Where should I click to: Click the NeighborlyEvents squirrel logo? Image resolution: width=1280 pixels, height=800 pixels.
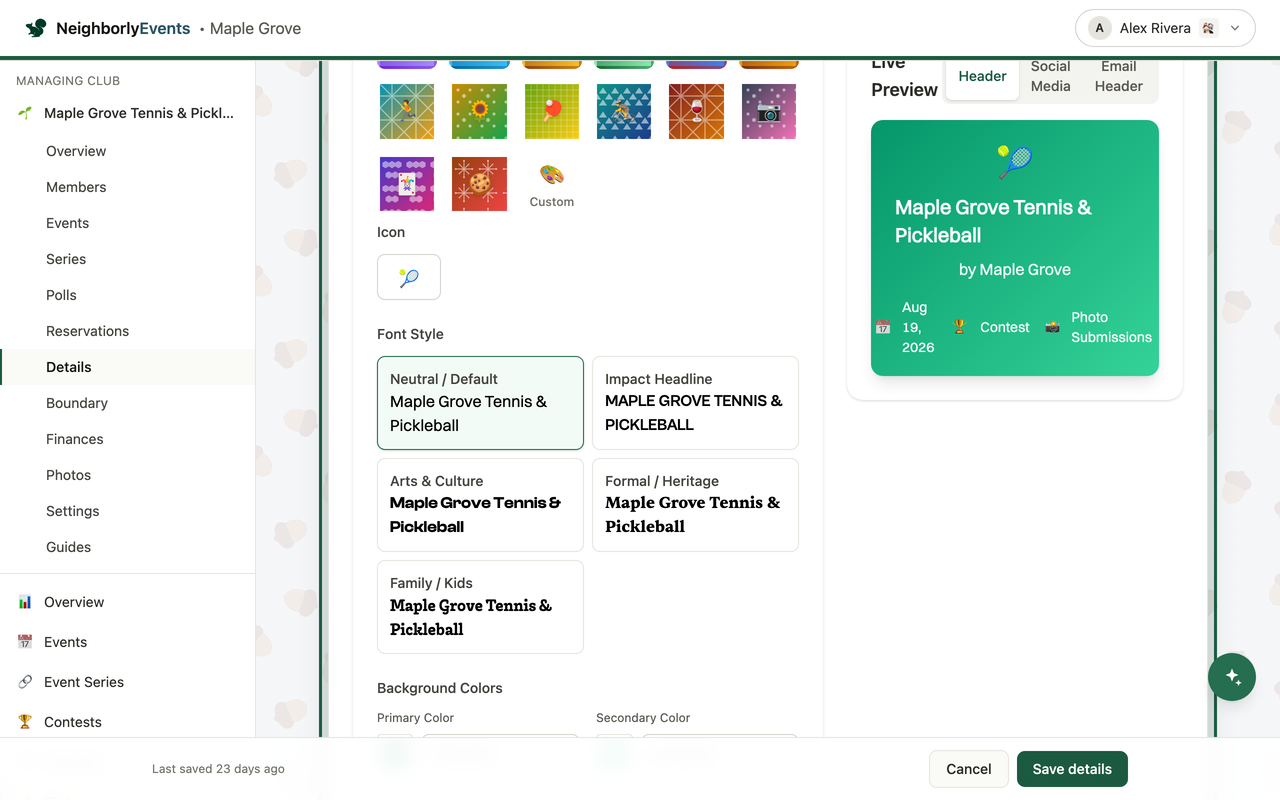point(36,28)
